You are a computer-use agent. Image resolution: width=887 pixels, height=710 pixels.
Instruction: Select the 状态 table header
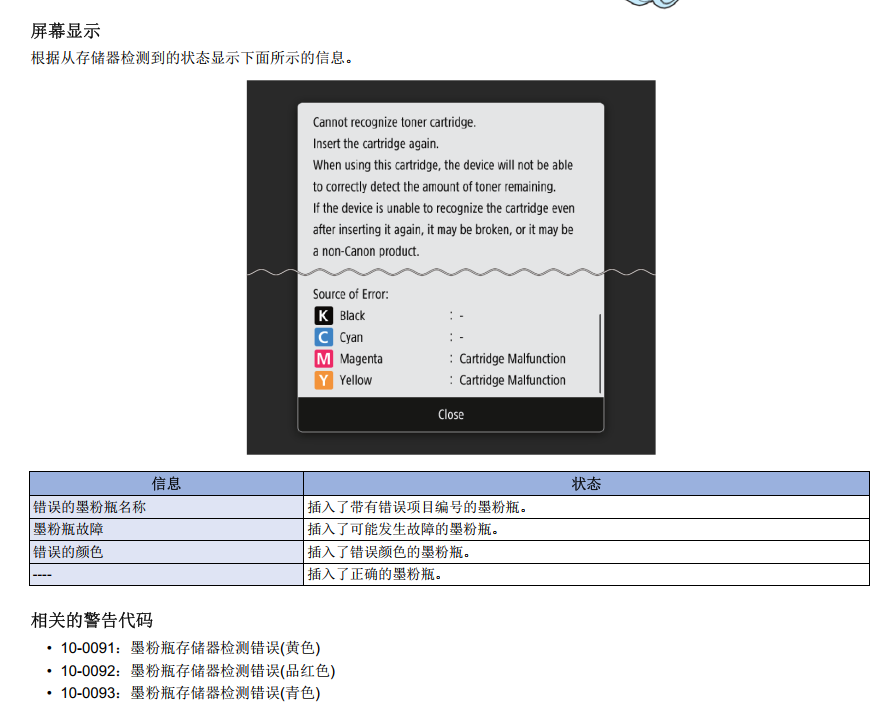click(589, 483)
